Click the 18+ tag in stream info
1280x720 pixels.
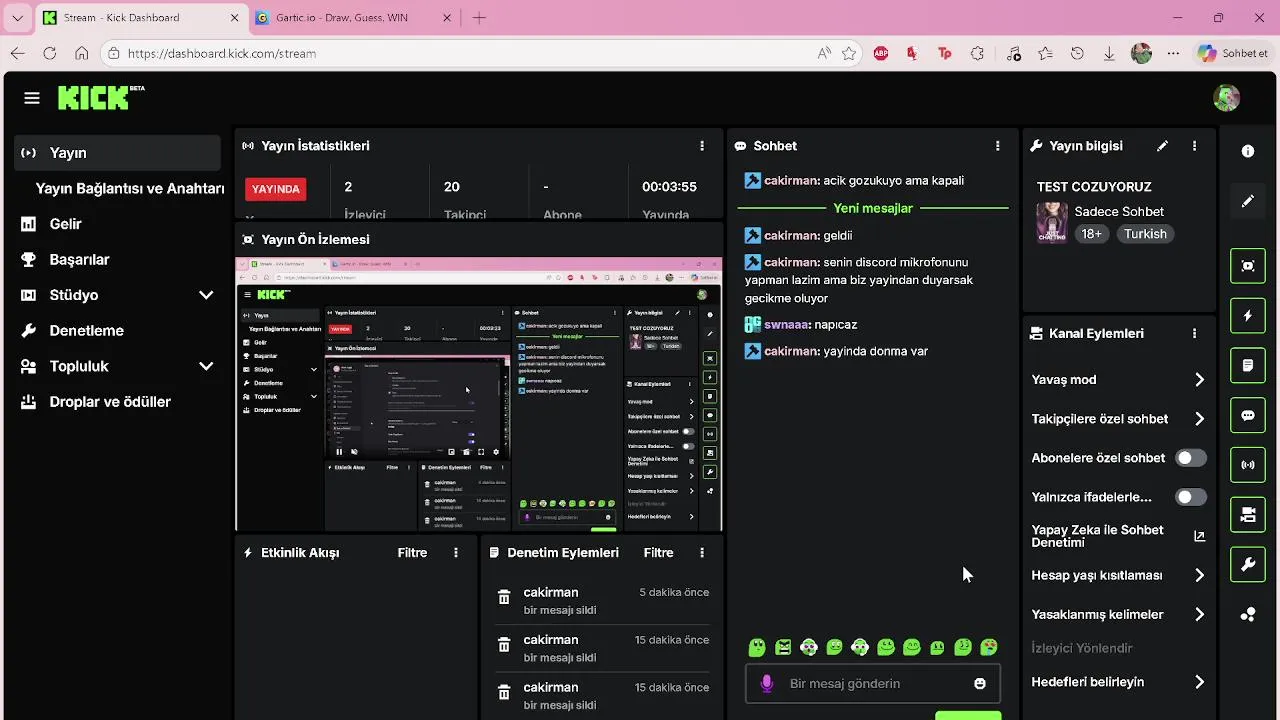click(x=1091, y=234)
